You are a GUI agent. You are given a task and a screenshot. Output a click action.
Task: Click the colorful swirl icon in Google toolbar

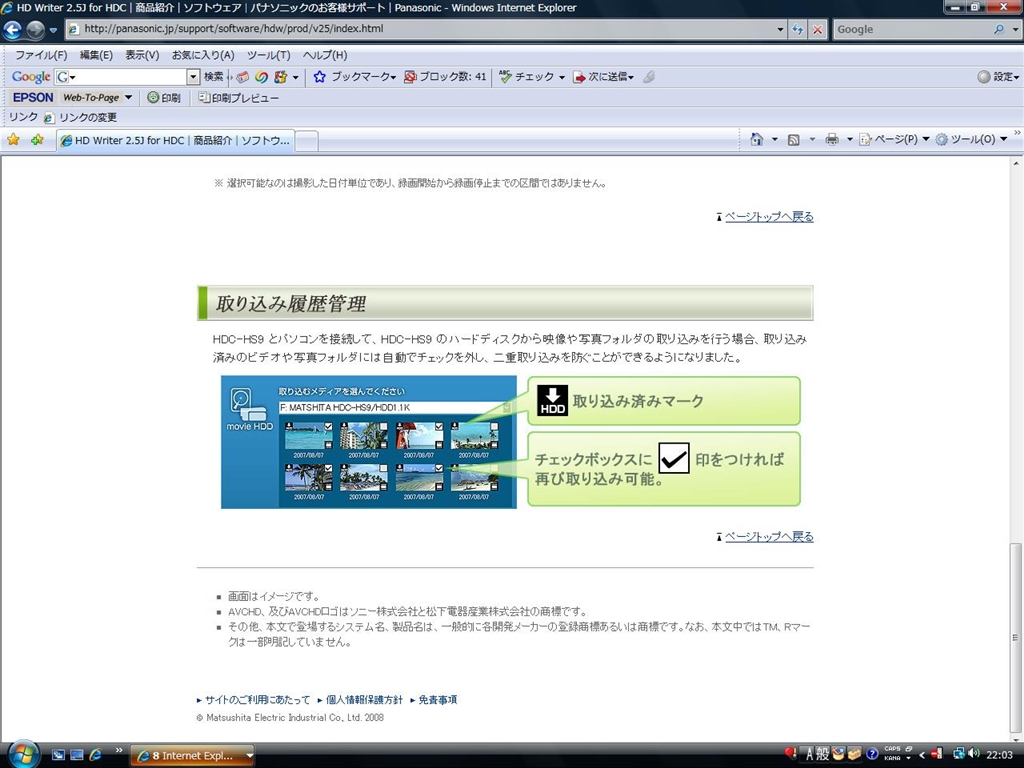261,77
